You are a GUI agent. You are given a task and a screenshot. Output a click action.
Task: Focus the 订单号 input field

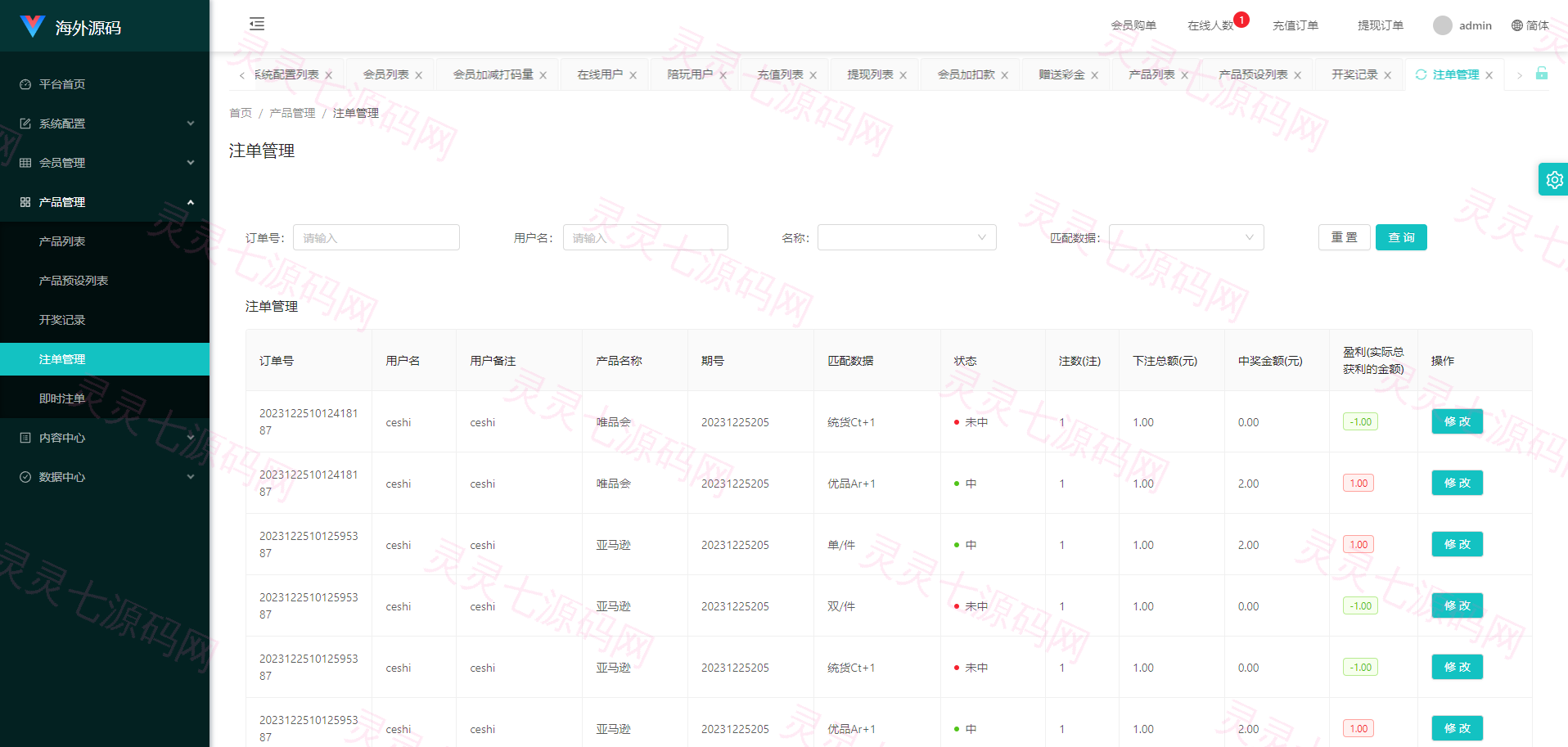(376, 237)
